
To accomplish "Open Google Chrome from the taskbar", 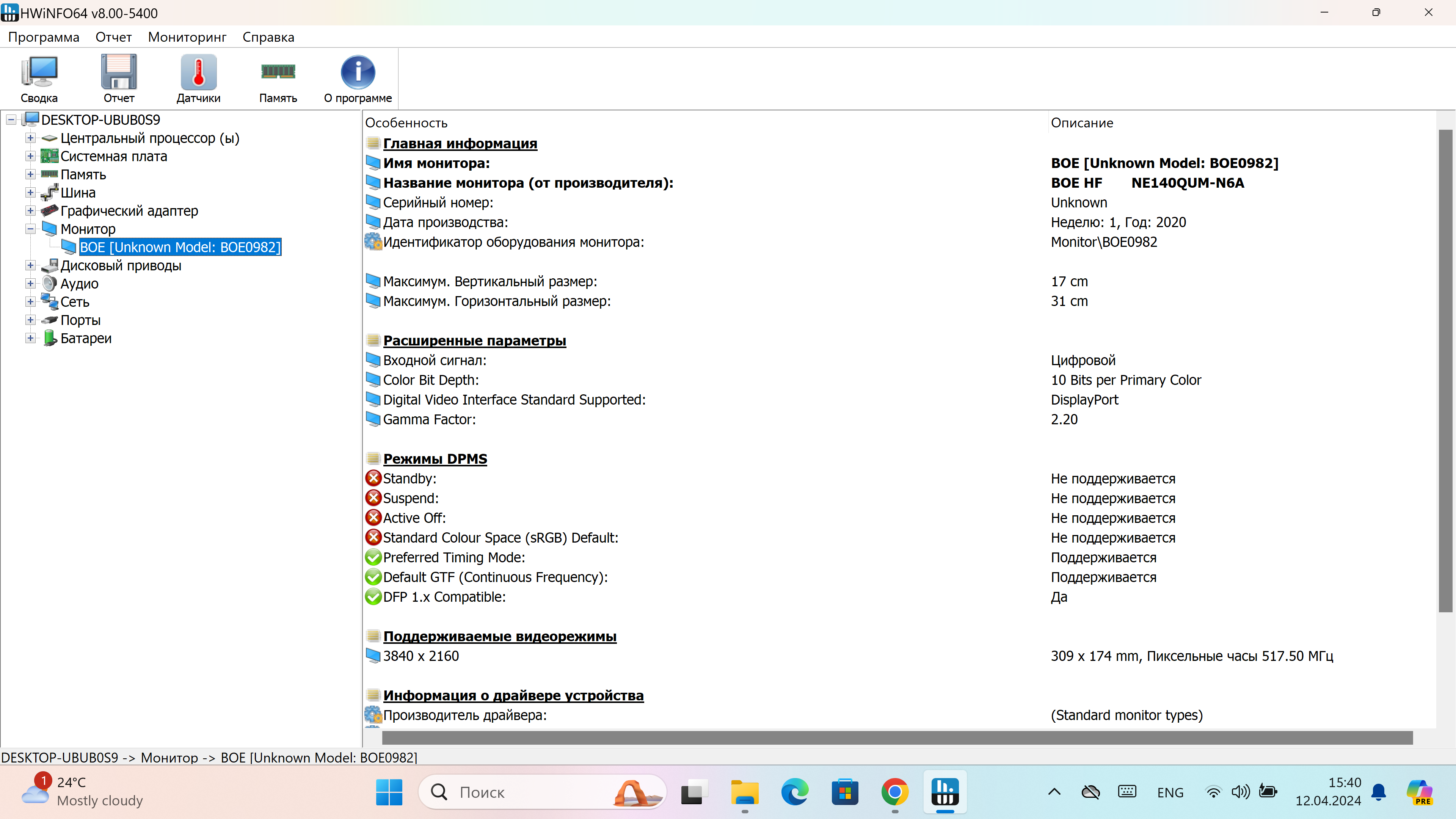I will [x=895, y=792].
